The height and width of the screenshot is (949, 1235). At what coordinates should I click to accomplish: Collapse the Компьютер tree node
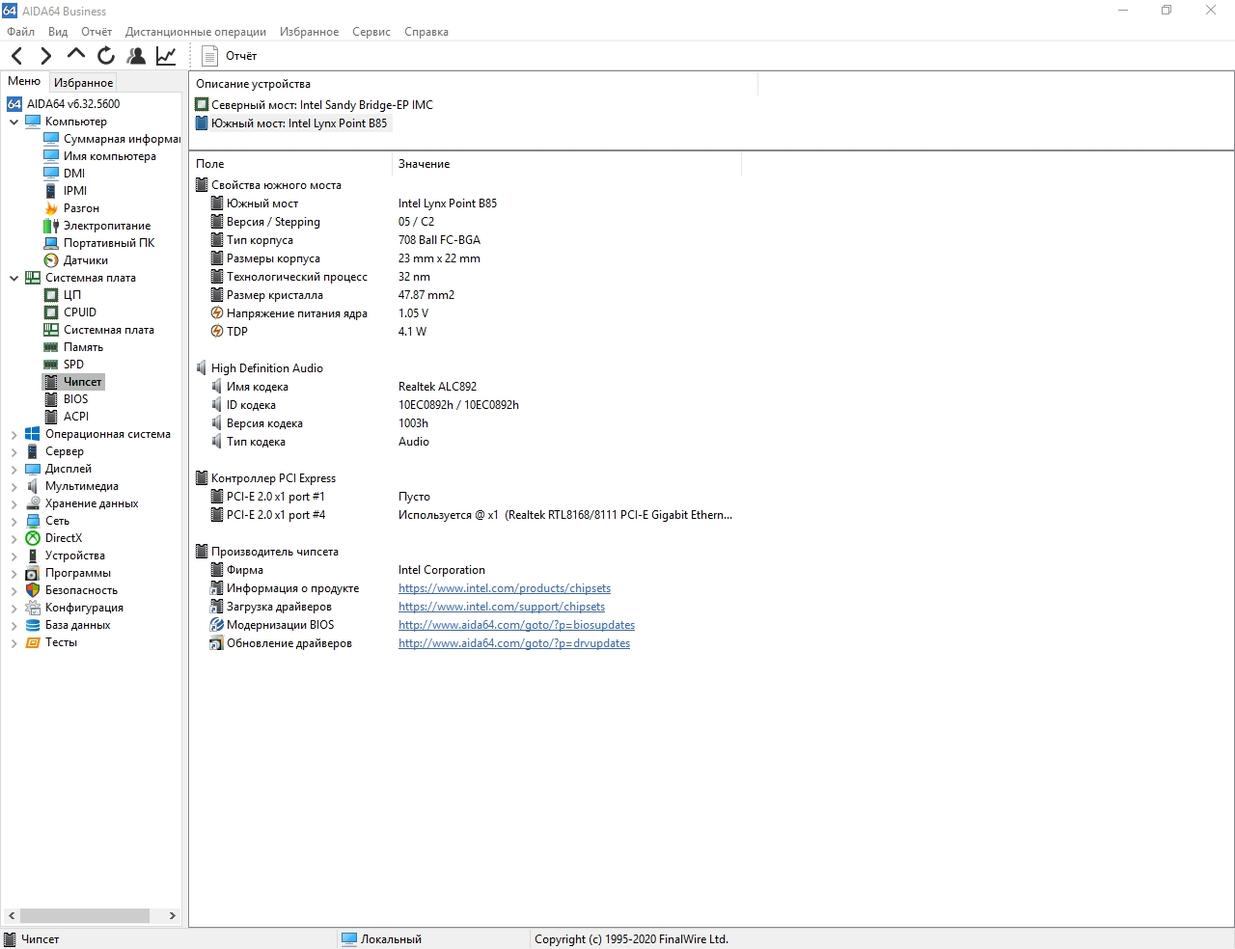click(14, 122)
